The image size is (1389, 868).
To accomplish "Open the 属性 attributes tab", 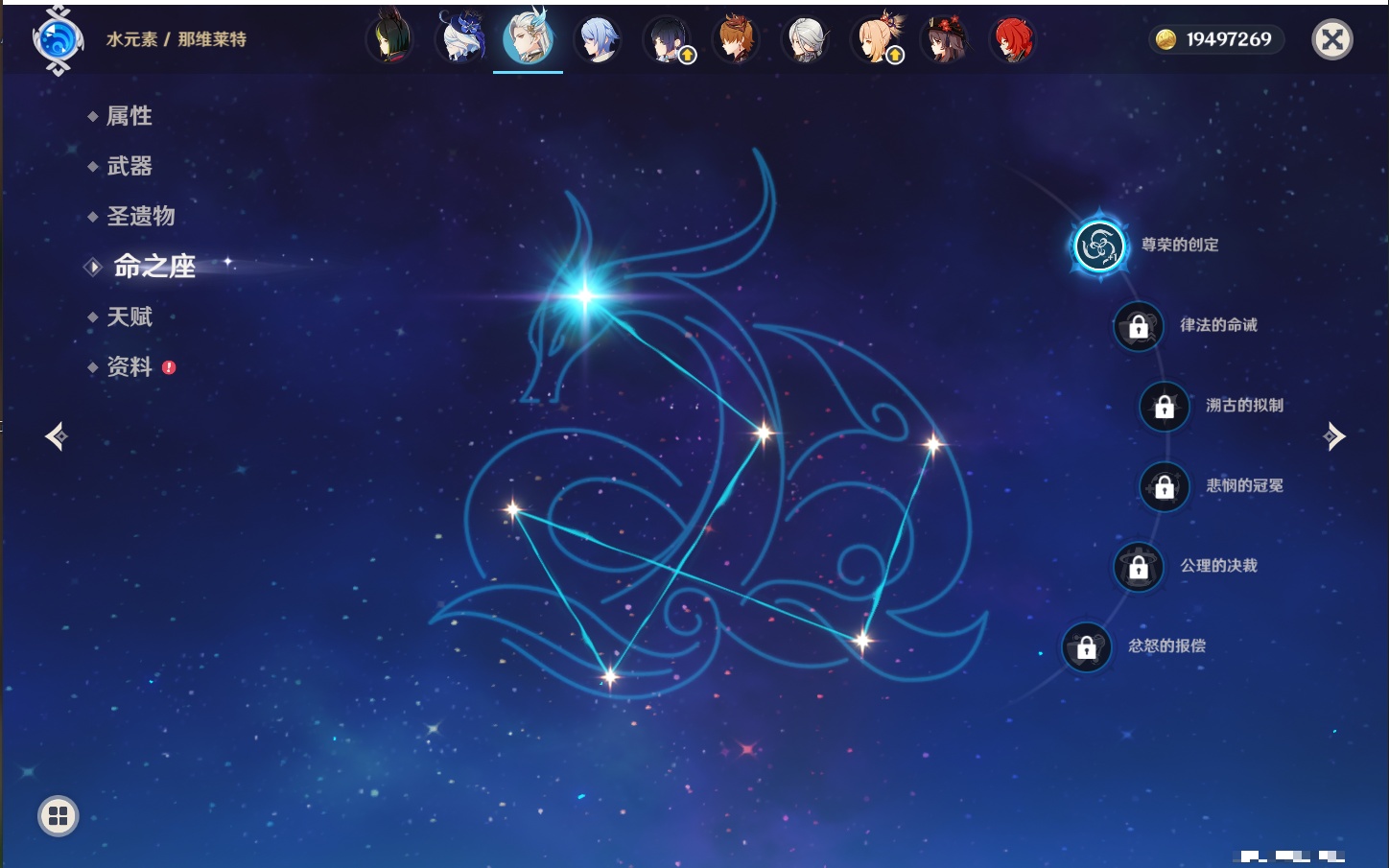I will pos(129,116).
